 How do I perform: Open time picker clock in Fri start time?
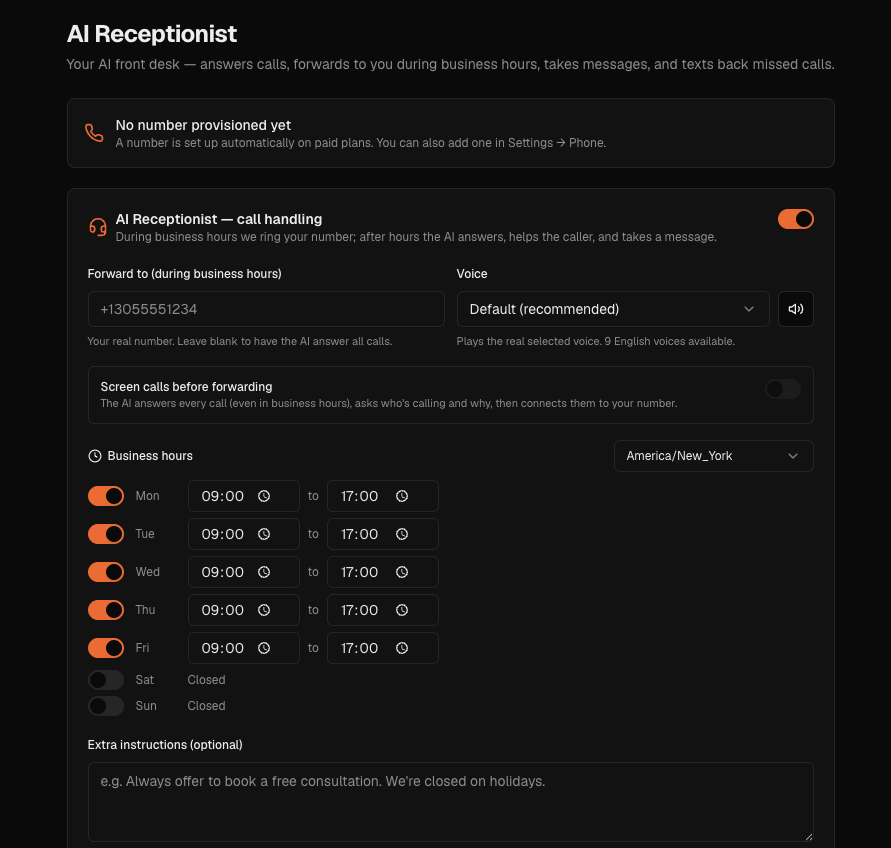tap(264, 648)
